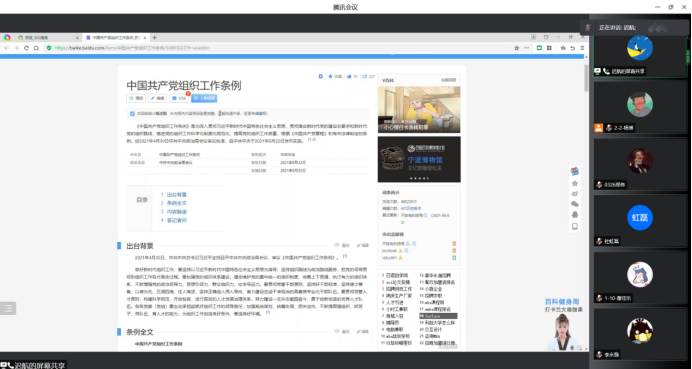
Task: Open a new browser tab with the plus button
Action: (x=154, y=38)
